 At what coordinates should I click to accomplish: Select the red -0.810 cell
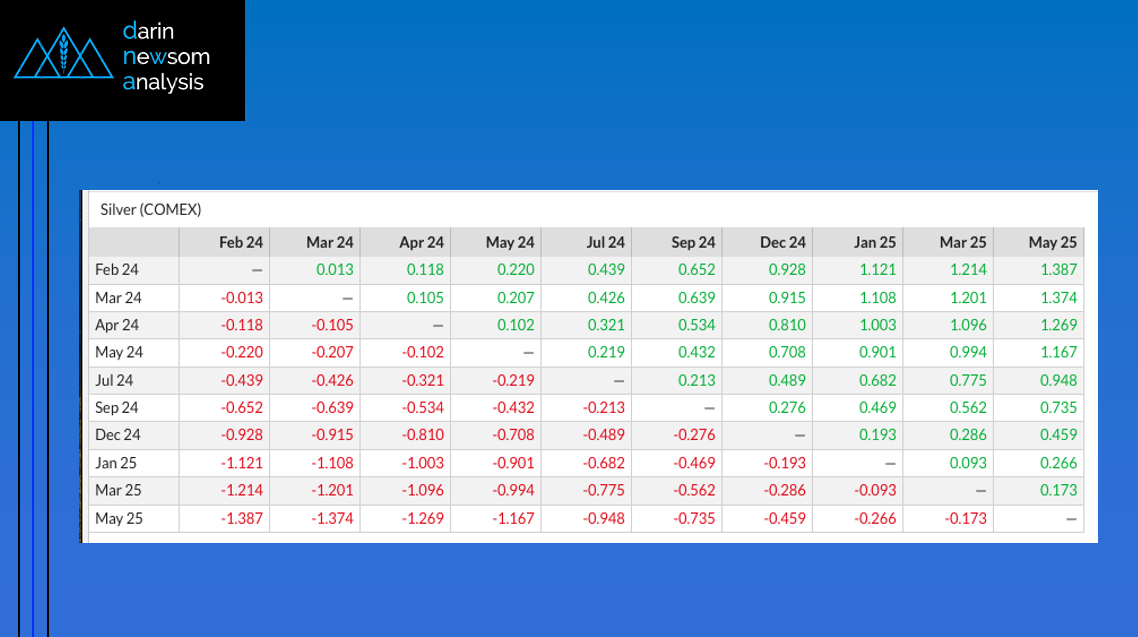(424, 435)
